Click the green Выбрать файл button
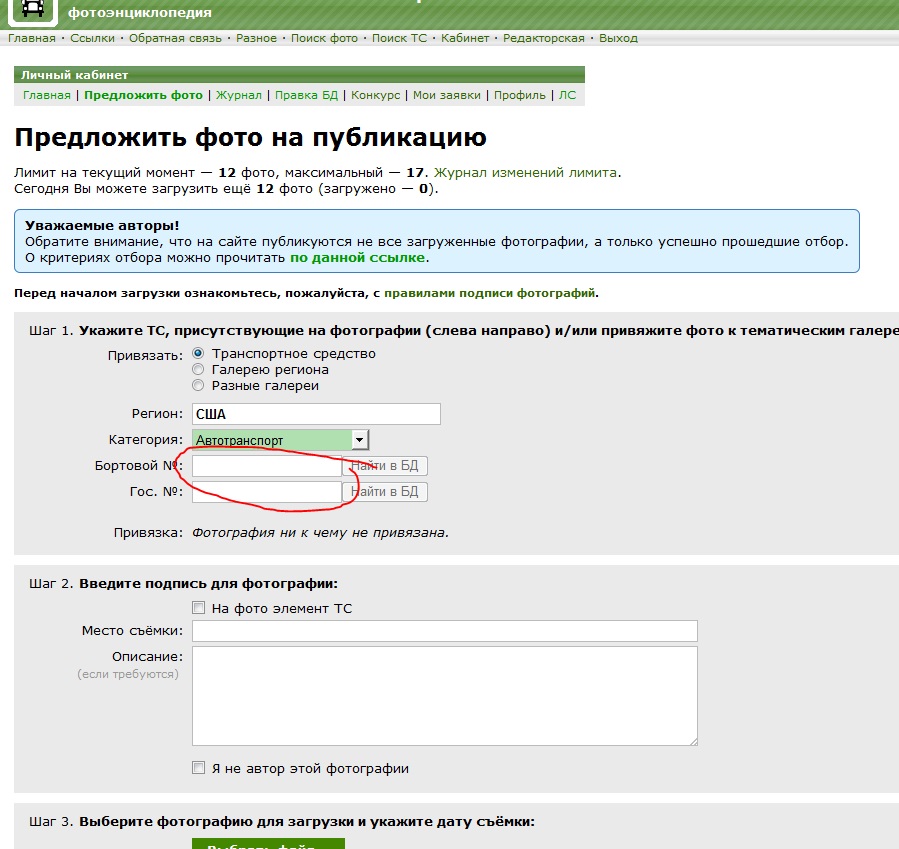Image resolution: width=899 pixels, height=849 pixels. pyautogui.click(x=268, y=843)
